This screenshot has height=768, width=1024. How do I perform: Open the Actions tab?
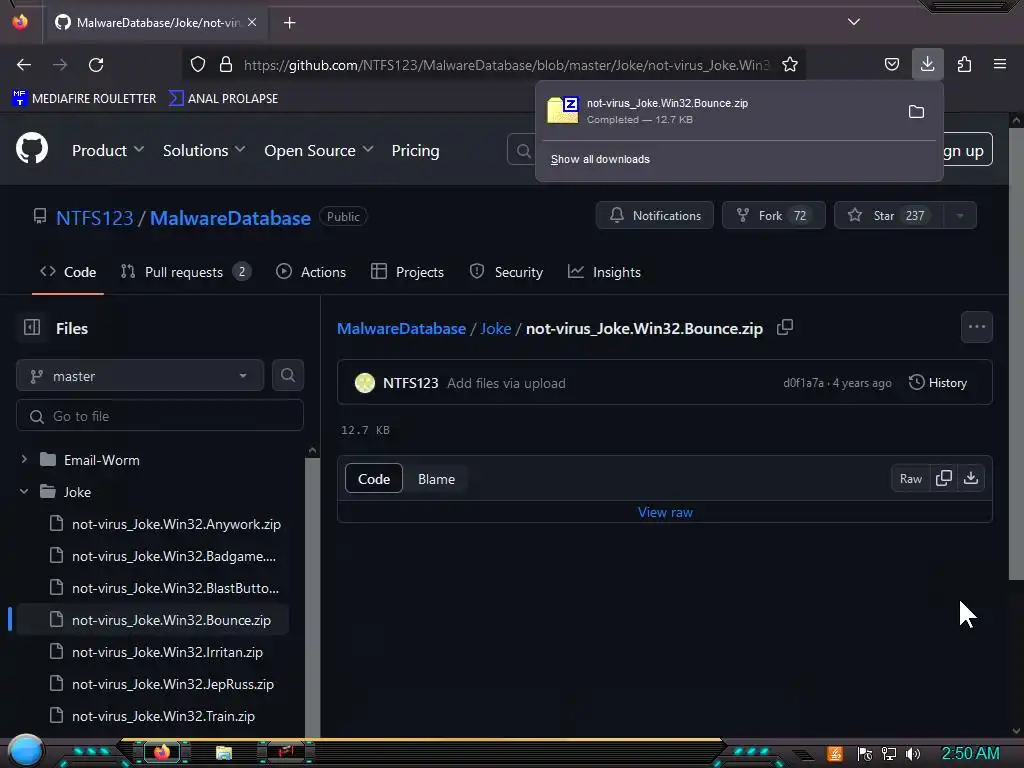[x=311, y=272]
